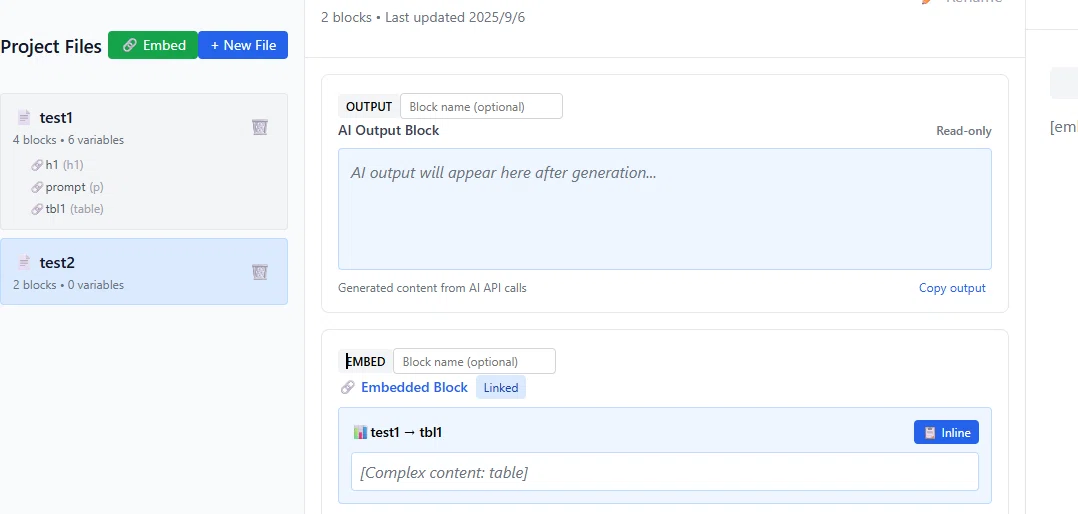Viewport: 1078px width, 514px height.
Task: Click the AI output read-only text area
Action: (665, 209)
